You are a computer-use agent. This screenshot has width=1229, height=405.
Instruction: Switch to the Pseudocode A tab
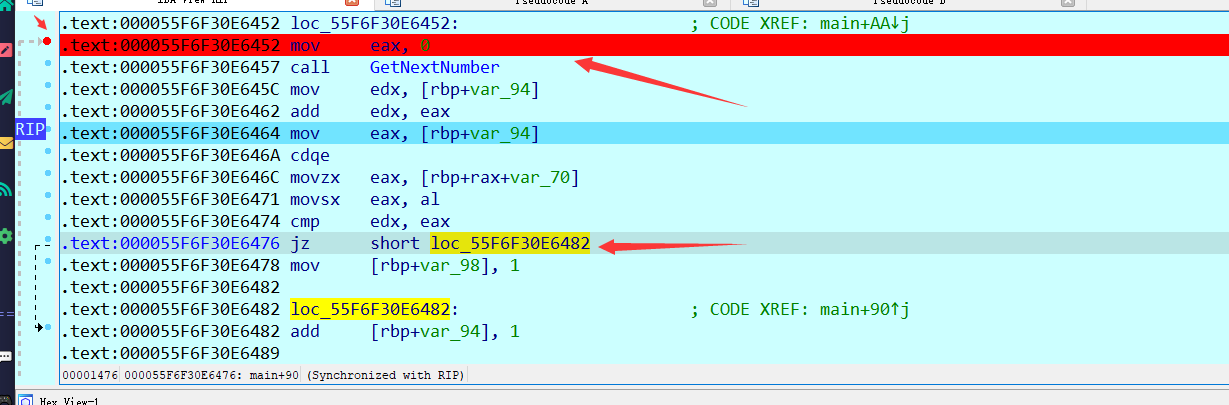point(540,4)
